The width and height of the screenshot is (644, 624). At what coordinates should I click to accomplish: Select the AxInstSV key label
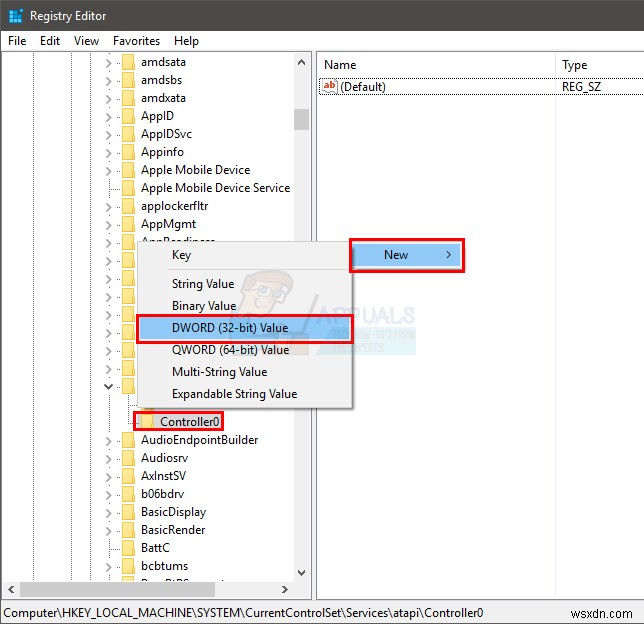point(163,476)
